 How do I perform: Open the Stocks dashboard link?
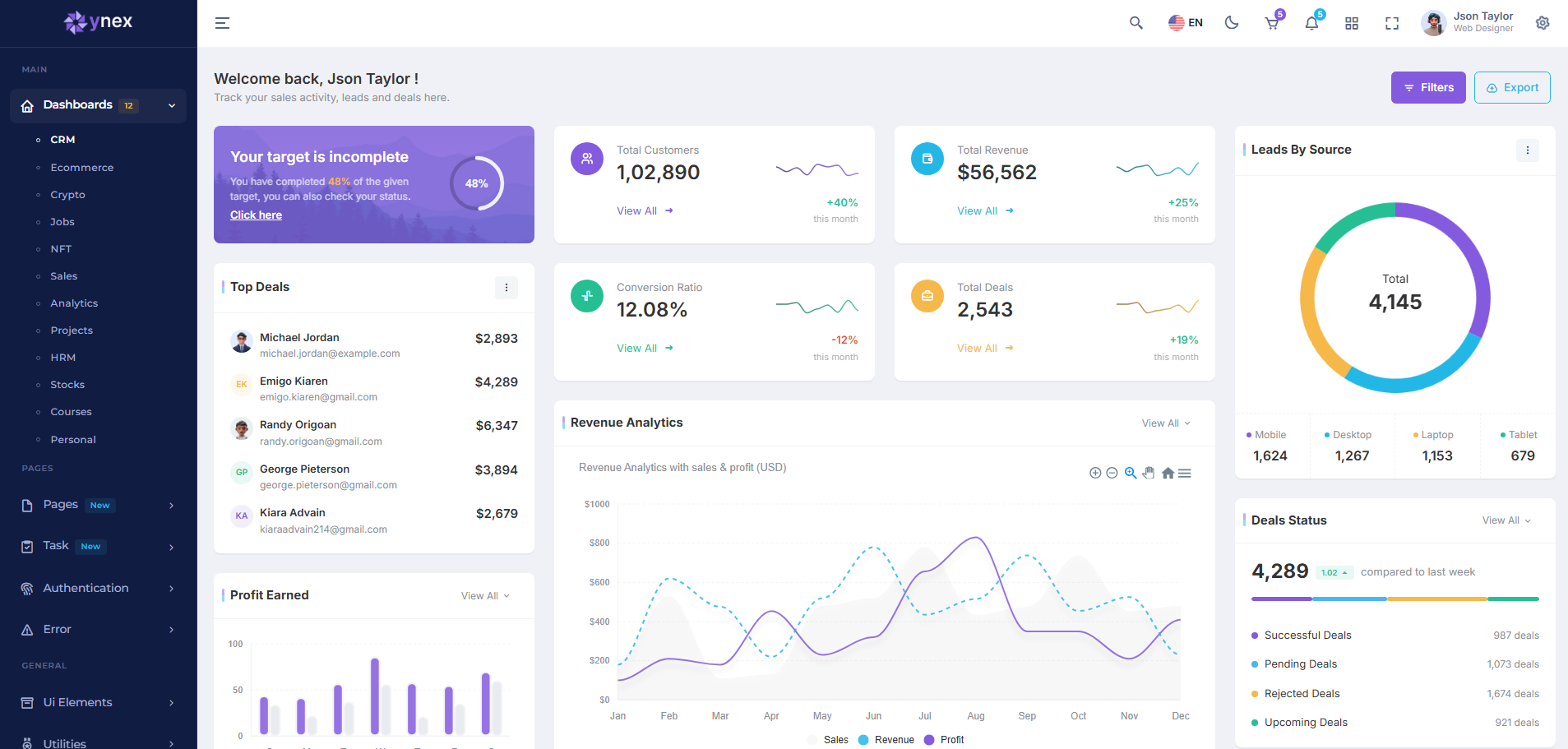pyautogui.click(x=67, y=385)
